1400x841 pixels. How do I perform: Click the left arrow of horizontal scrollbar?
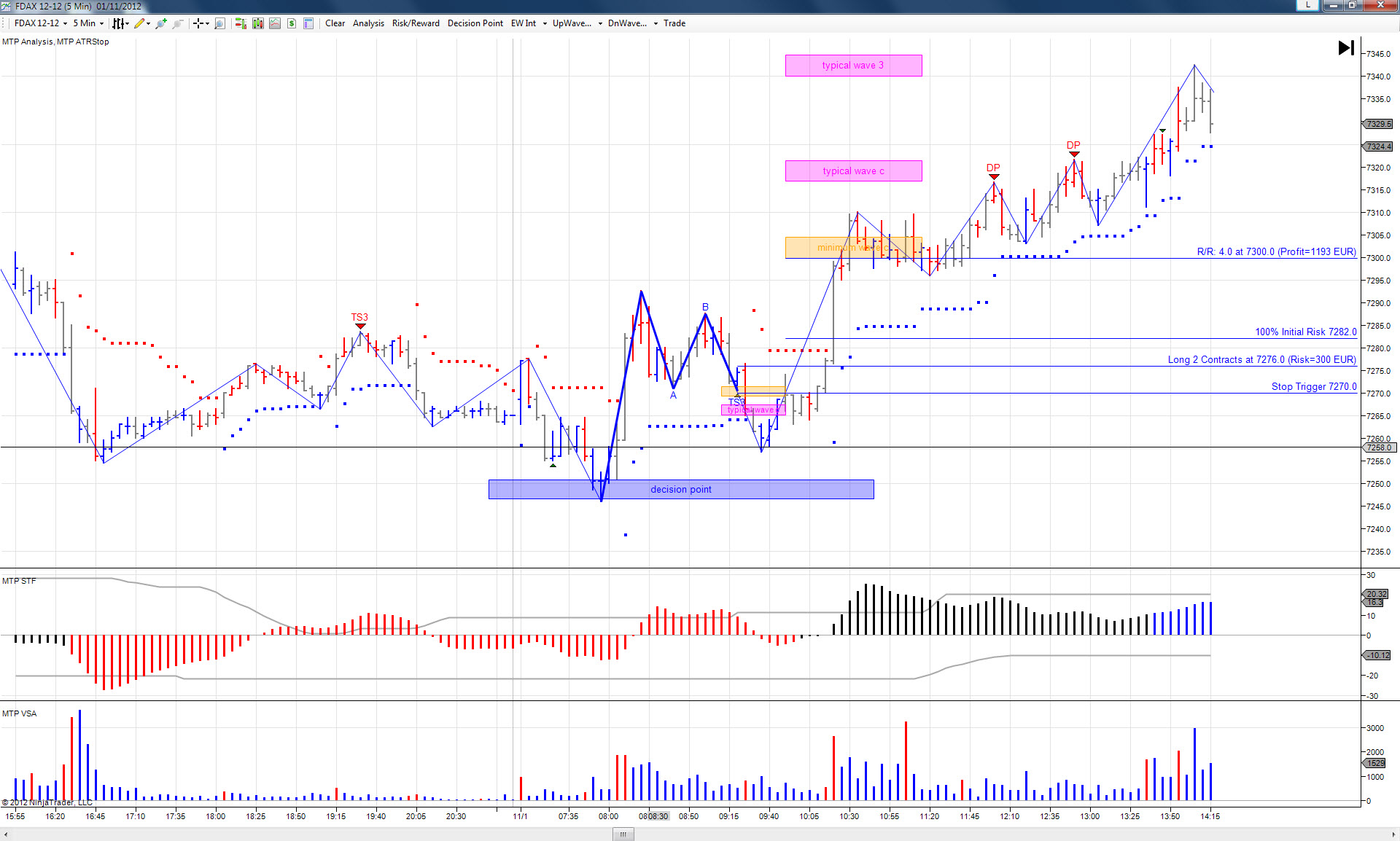click(x=6, y=834)
